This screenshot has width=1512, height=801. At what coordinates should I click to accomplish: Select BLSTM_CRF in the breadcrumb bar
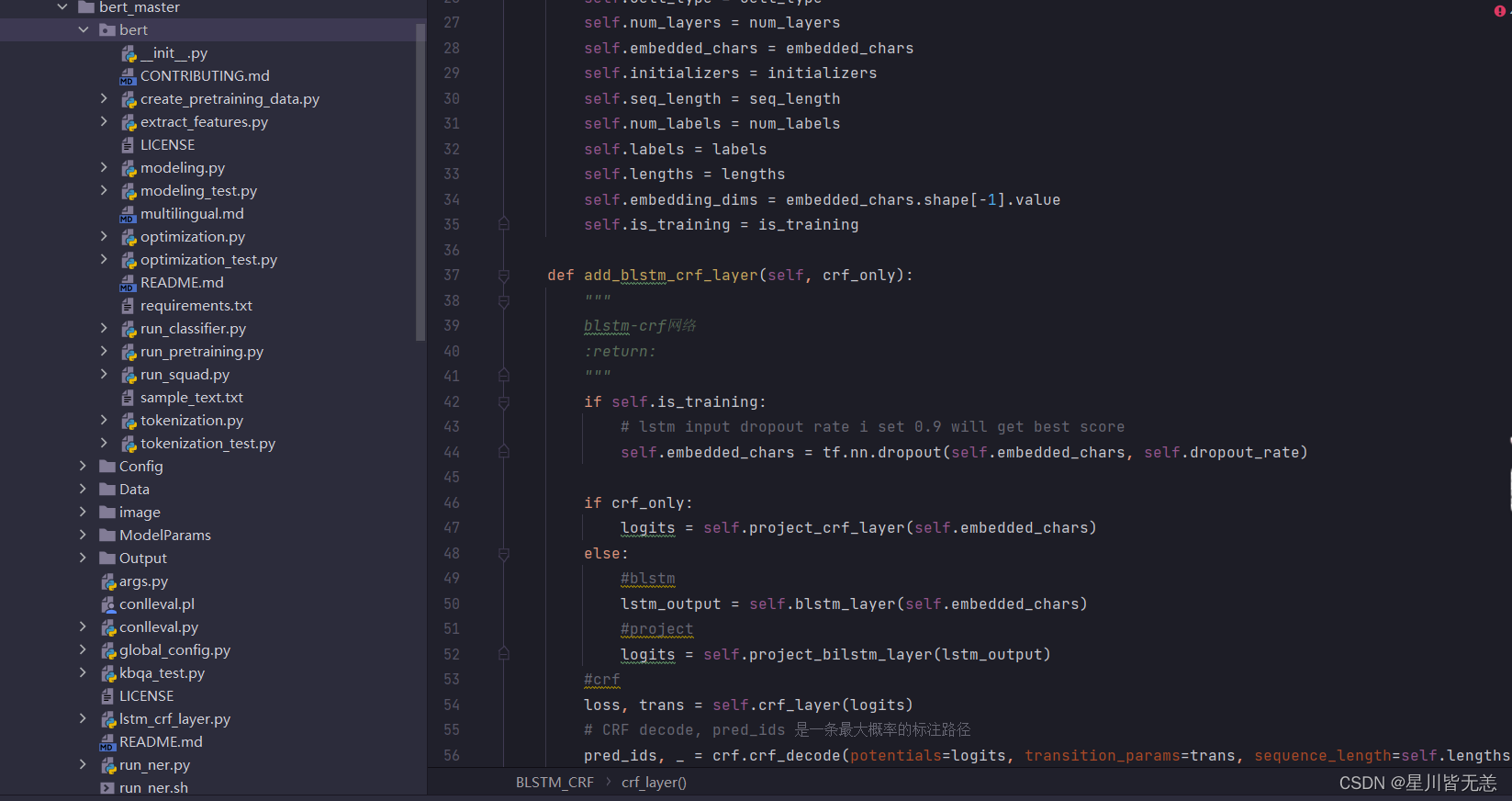pos(554,783)
